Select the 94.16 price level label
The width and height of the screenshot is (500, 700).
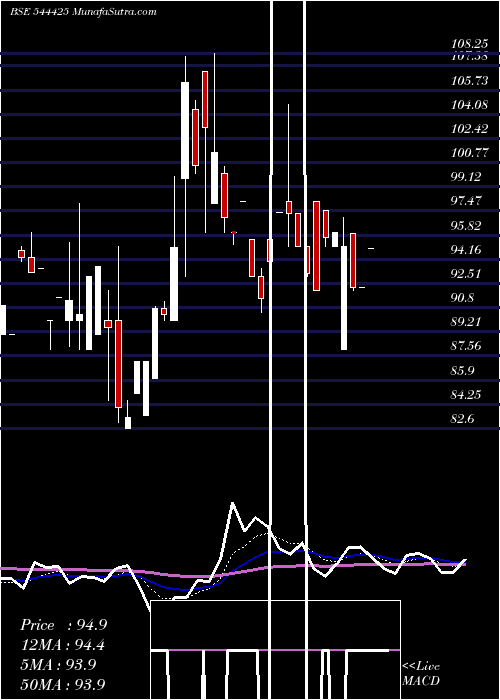(x=467, y=250)
